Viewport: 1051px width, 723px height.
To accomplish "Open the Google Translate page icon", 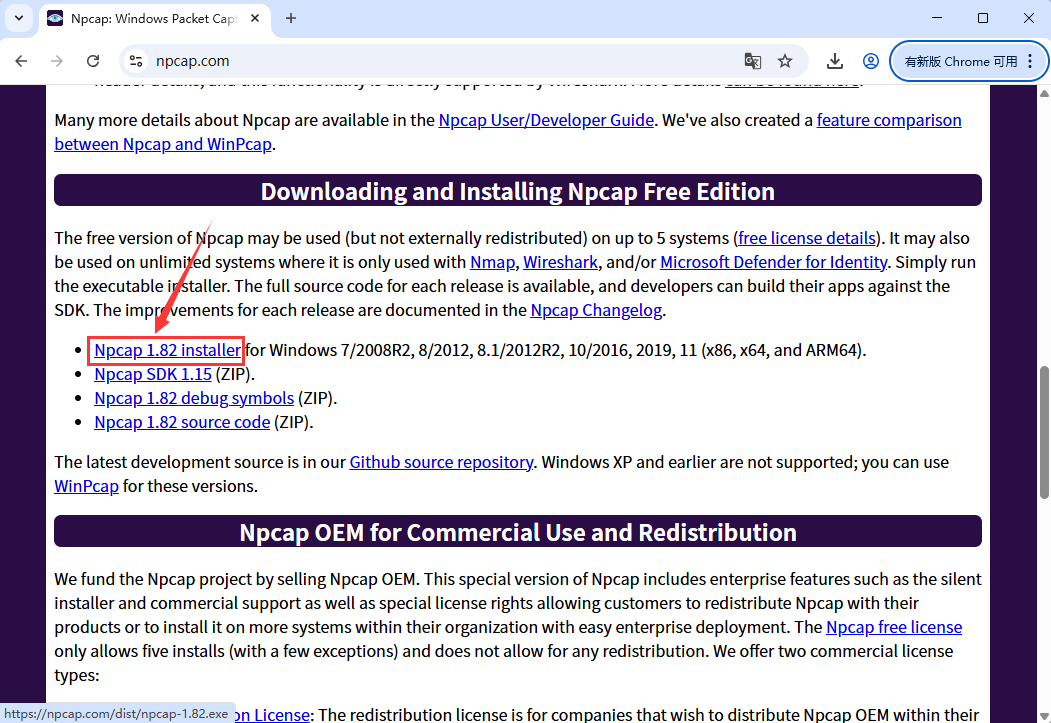I will [x=753, y=61].
